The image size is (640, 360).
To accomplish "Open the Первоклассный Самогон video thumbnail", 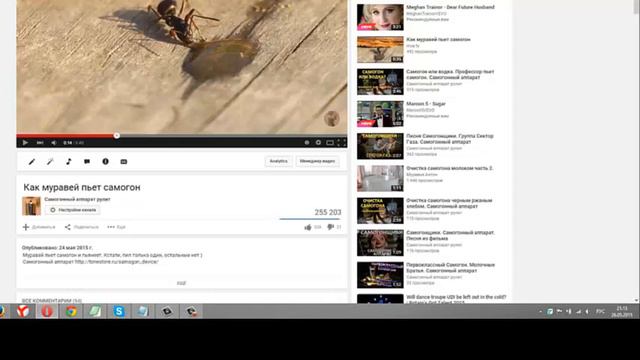I will [x=380, y=275].
